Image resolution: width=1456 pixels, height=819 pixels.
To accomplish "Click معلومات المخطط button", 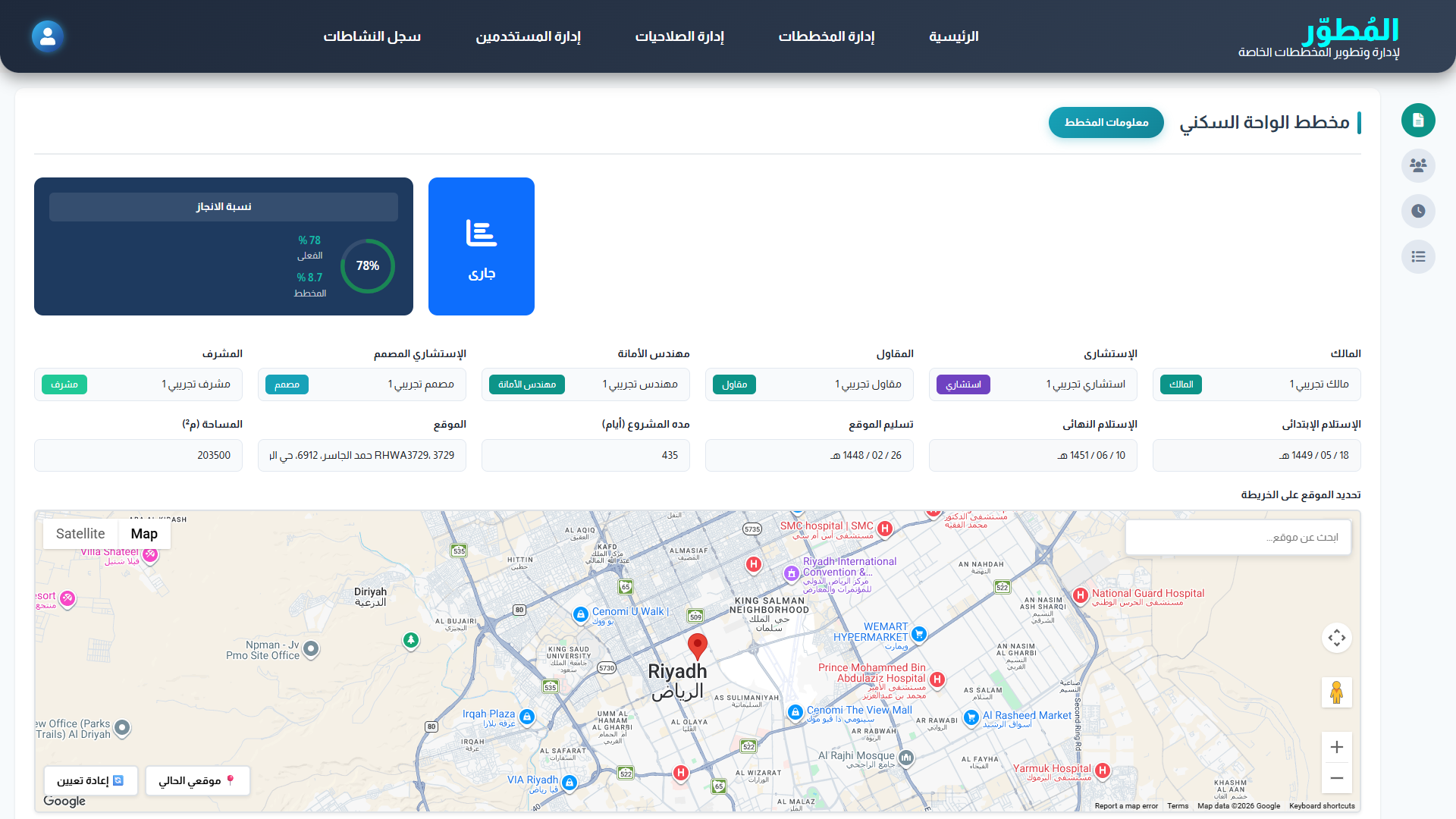I will [x=1106, y=122].
